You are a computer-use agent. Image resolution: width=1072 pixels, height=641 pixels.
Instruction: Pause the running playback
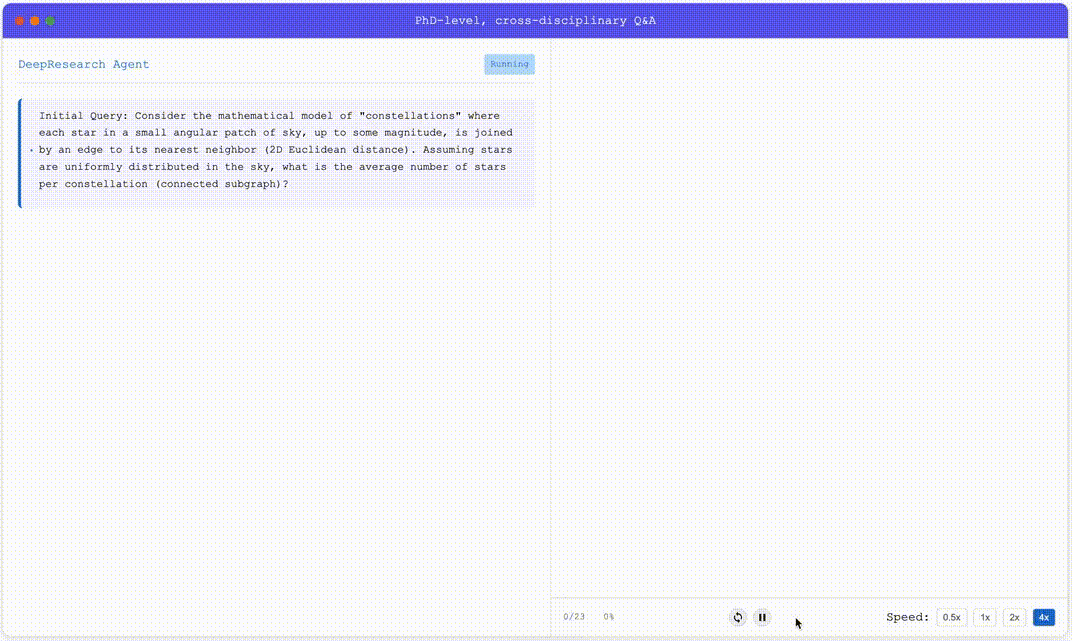pos(762,617)
